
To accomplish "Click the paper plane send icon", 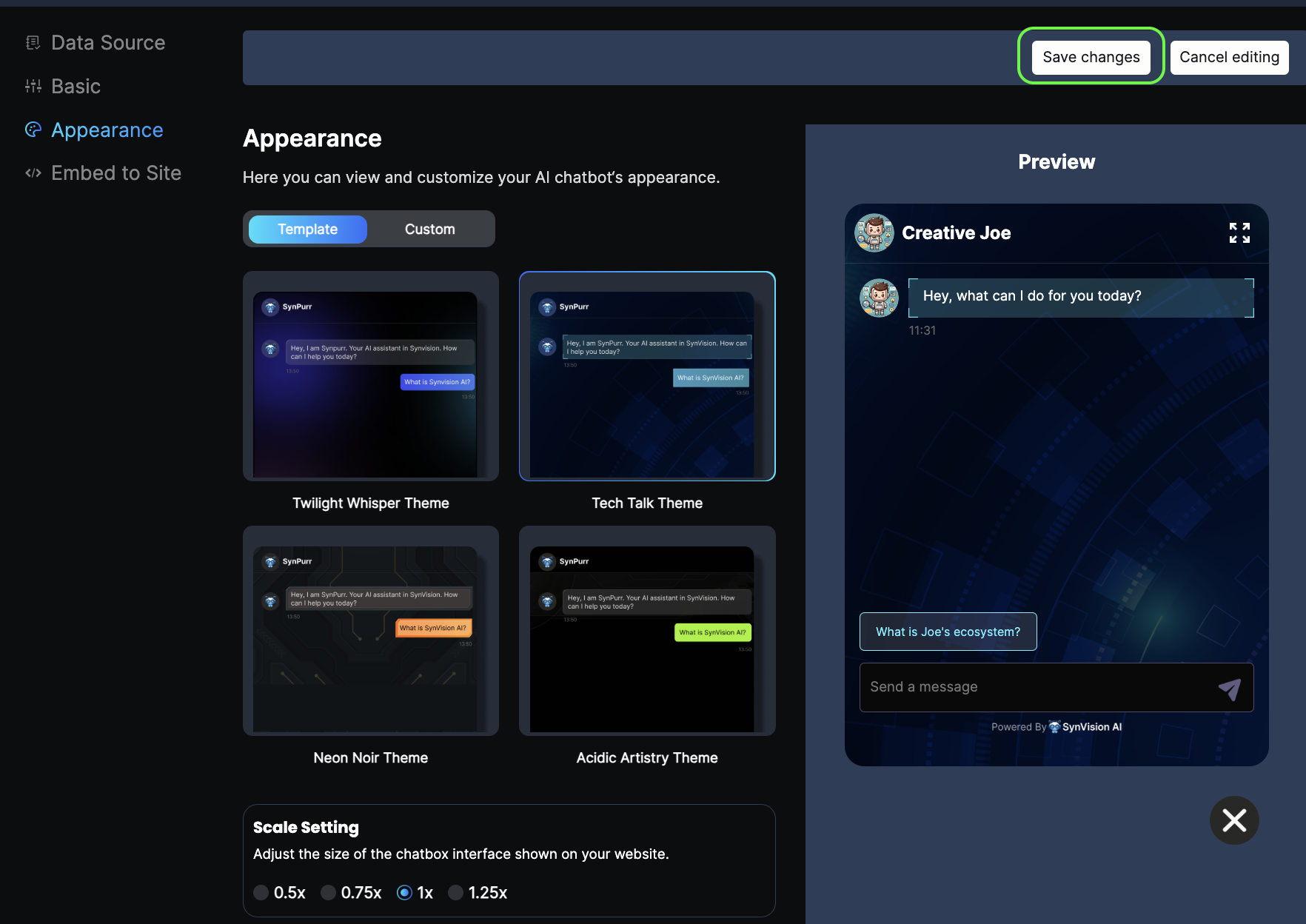I will click(x=1229, y=689).
